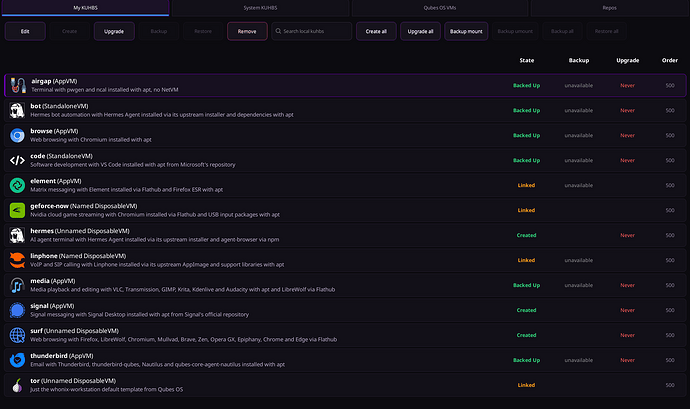
Task: Click the disabled Create button
Action: [70, 31]
